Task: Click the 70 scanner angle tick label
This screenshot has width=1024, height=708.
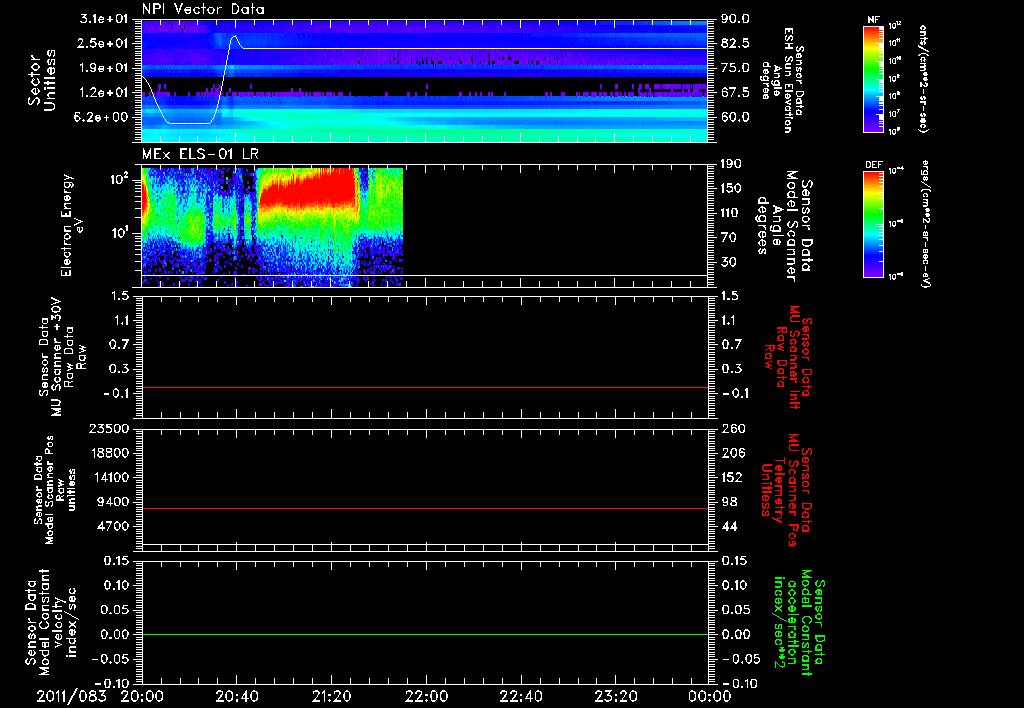Action: (728, 238)
